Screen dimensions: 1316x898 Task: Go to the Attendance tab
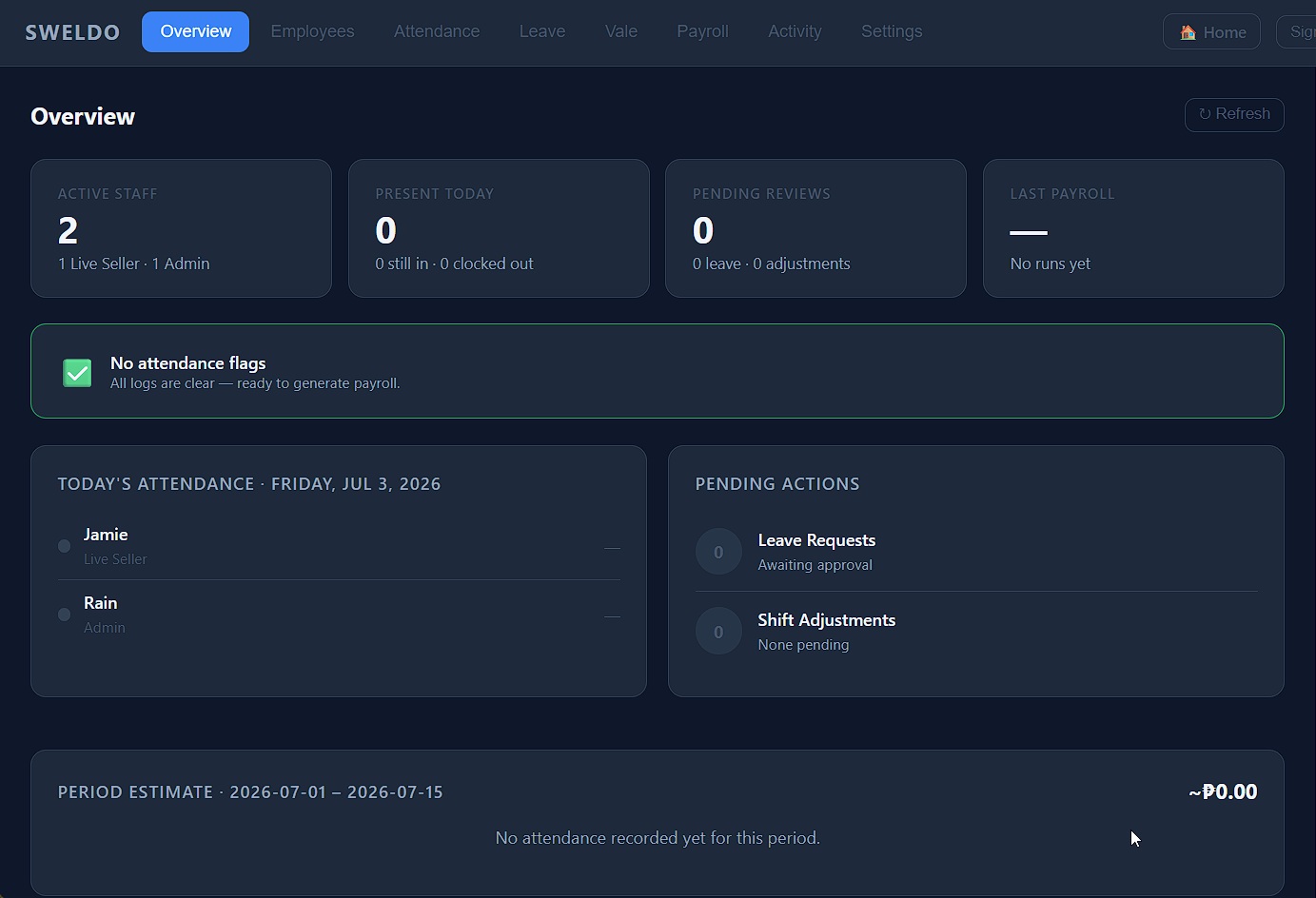point(437,31)
